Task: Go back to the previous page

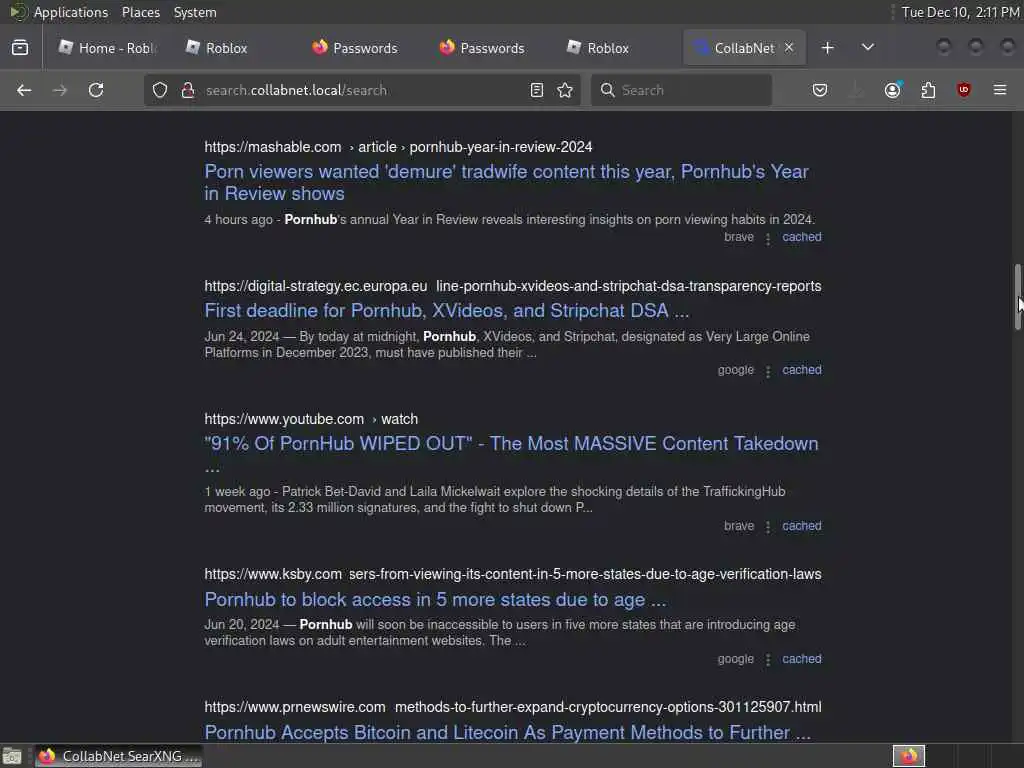Action: [24, 90]
